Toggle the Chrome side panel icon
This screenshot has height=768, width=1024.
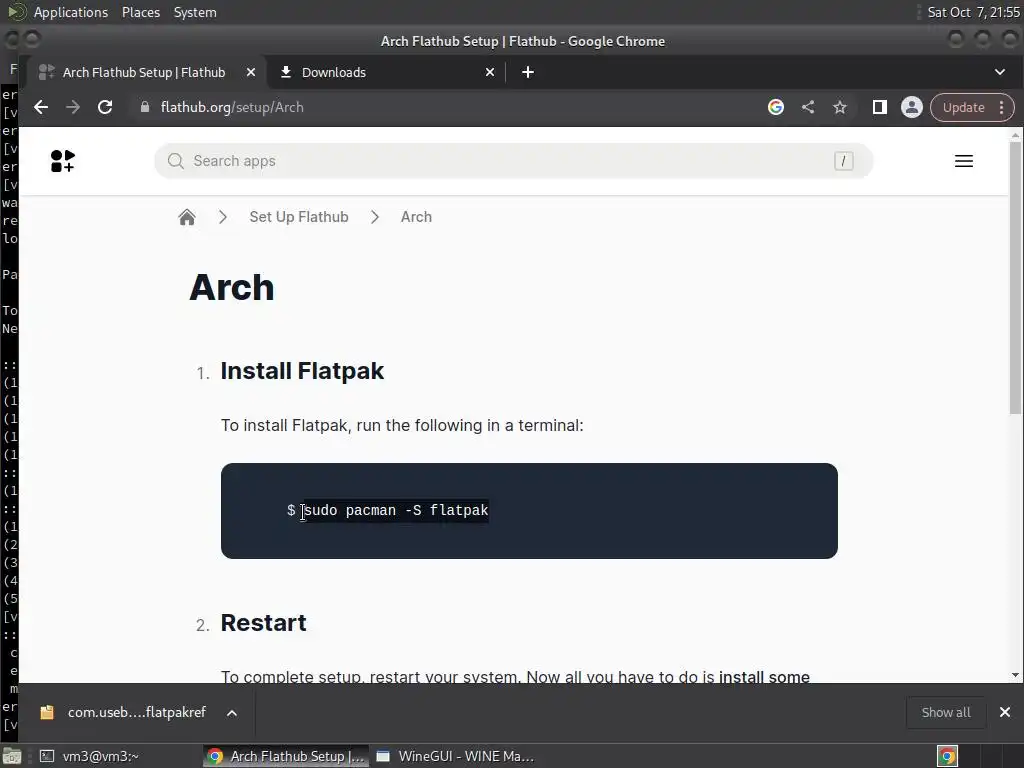click(x=880, y=107)
